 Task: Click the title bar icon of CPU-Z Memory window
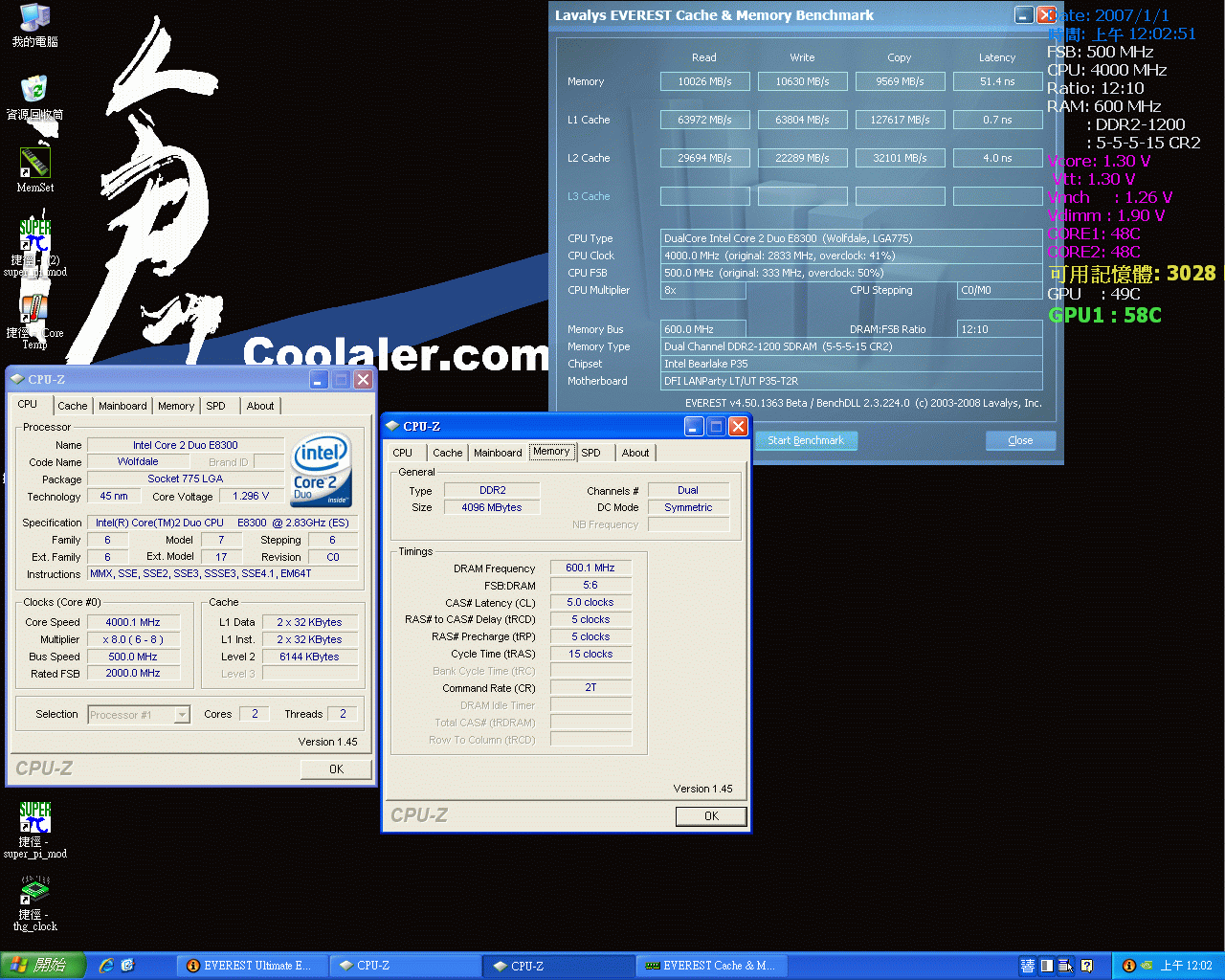pyautogui.click(x=391, y=426)
